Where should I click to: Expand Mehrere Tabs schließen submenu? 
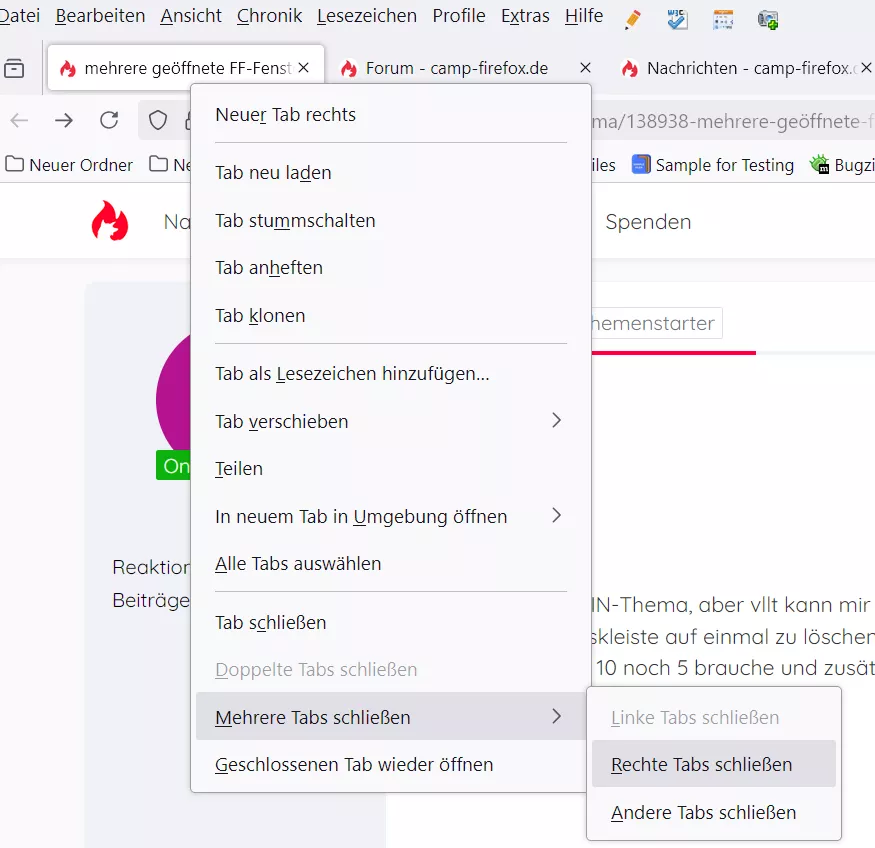click(391, 717)
